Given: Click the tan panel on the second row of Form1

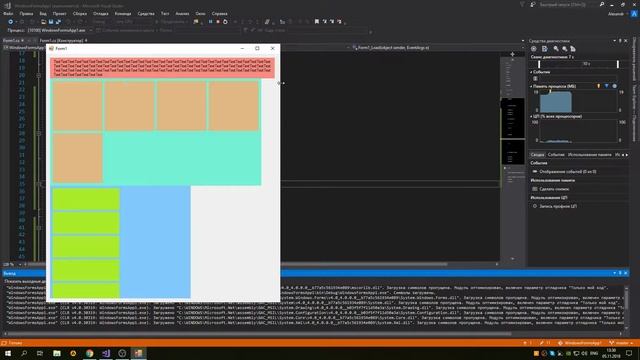Looking at the screenshot, I should coord(78,158).
